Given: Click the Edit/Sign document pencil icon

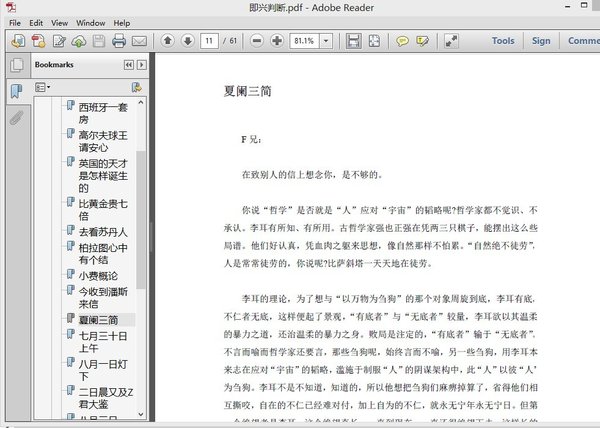Looking at the screenshot, I should point(59,41).
